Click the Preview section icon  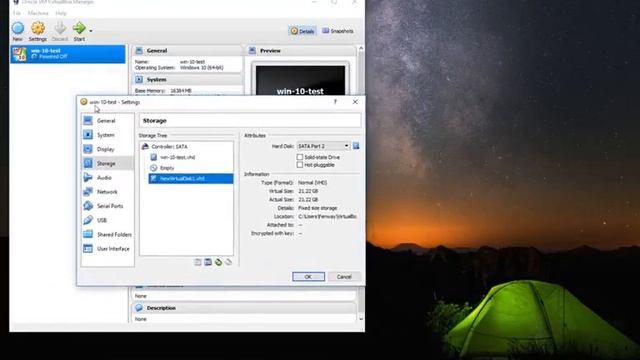point(252,51)
